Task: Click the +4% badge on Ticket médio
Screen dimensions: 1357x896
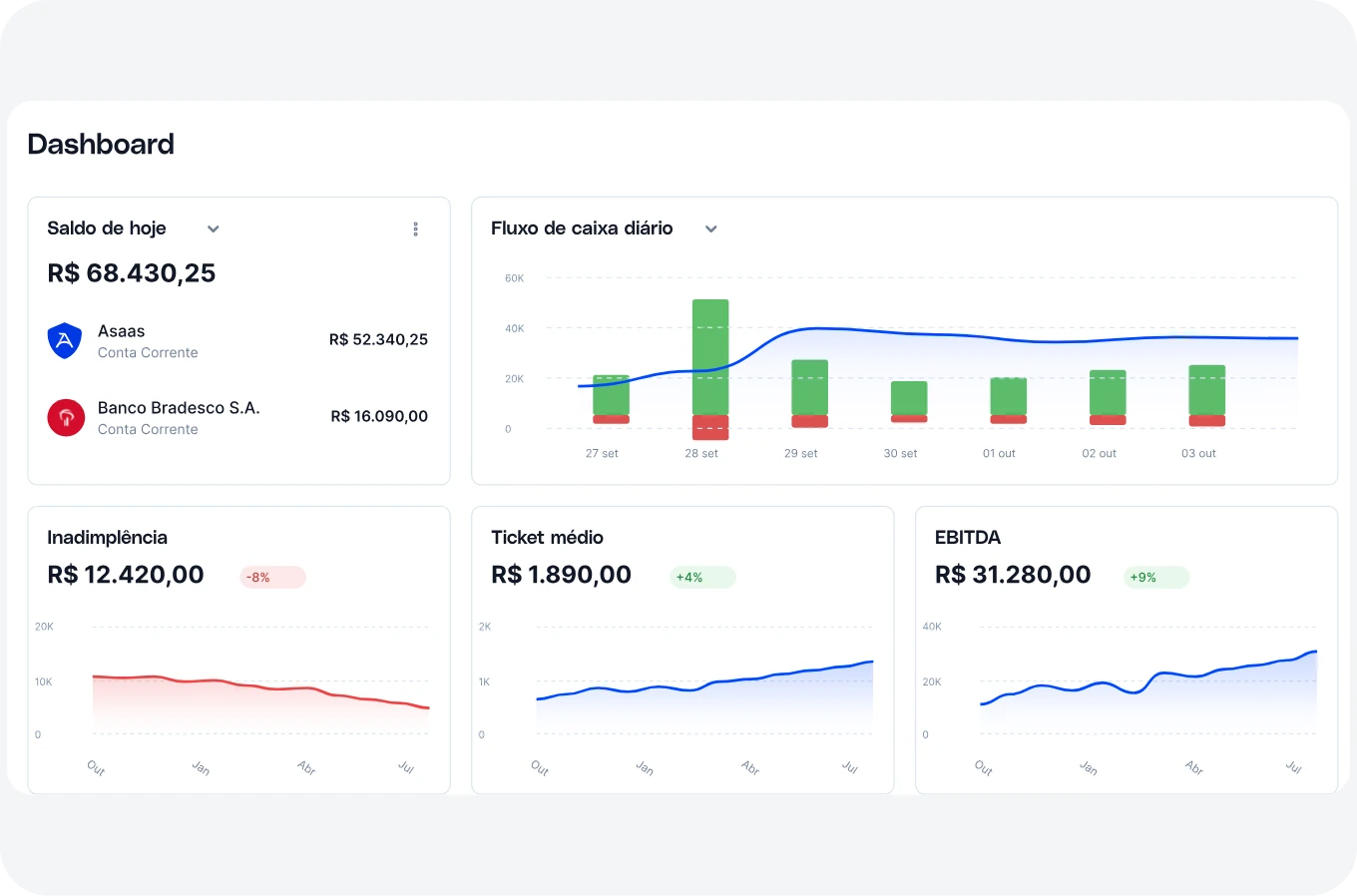Action: pyautogui.click(x=702, y=578)
